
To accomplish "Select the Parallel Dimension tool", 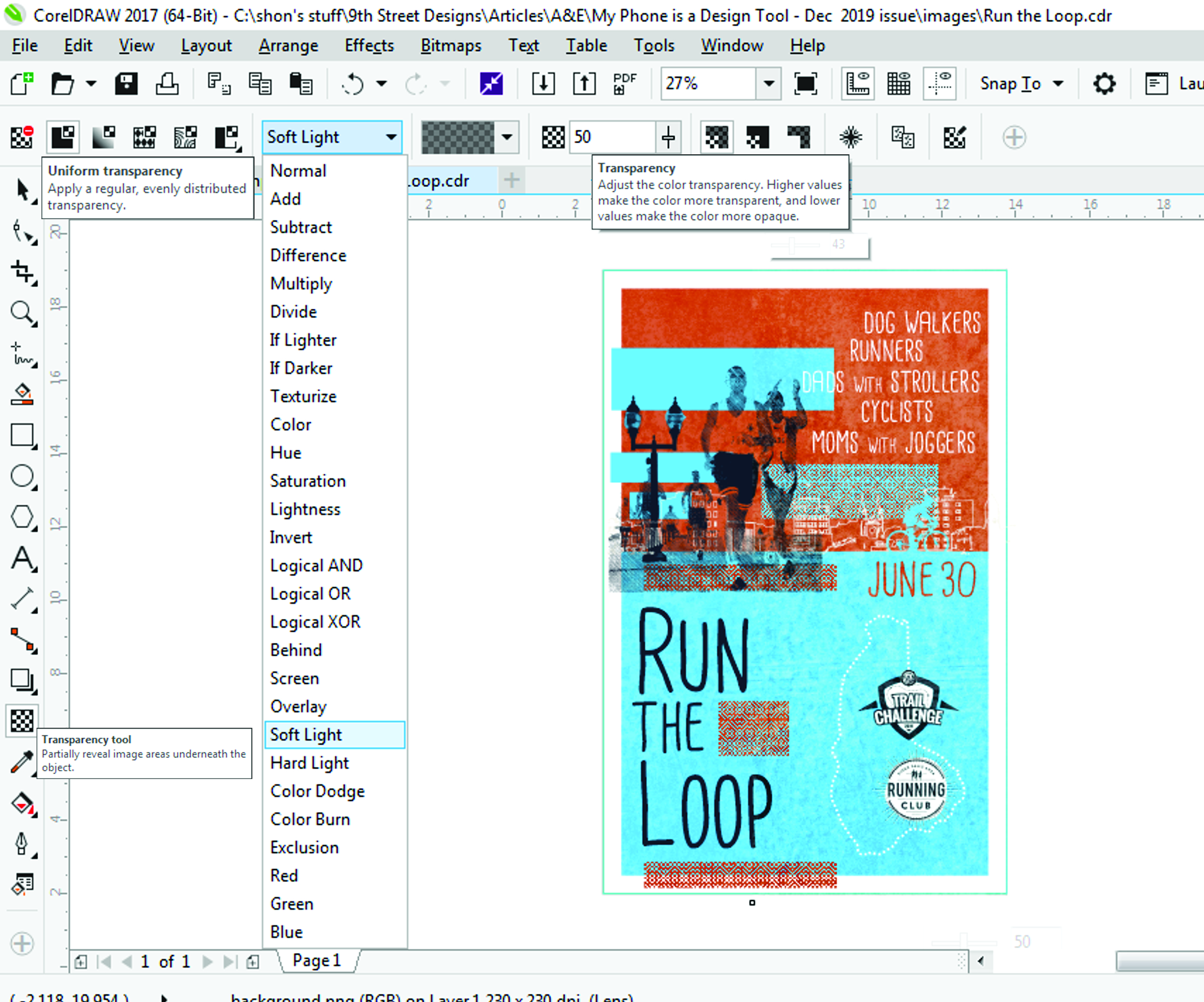I will coord(22,599).
